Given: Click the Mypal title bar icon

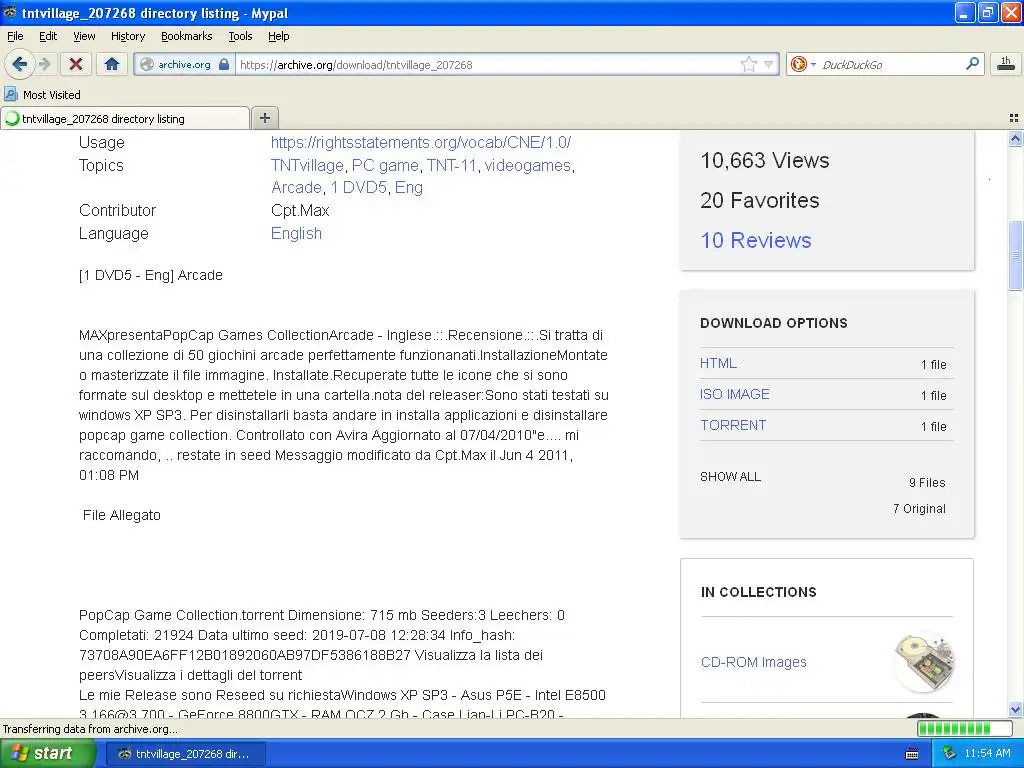Looking at the screenshot, I should pos(10,12).
